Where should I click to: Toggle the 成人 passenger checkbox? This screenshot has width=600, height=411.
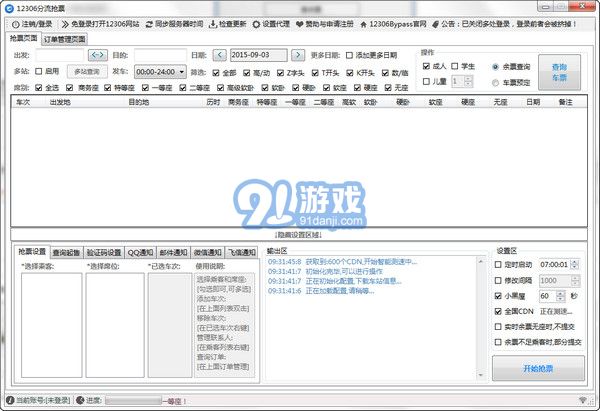pyautogui.click(x=426, y=67)
